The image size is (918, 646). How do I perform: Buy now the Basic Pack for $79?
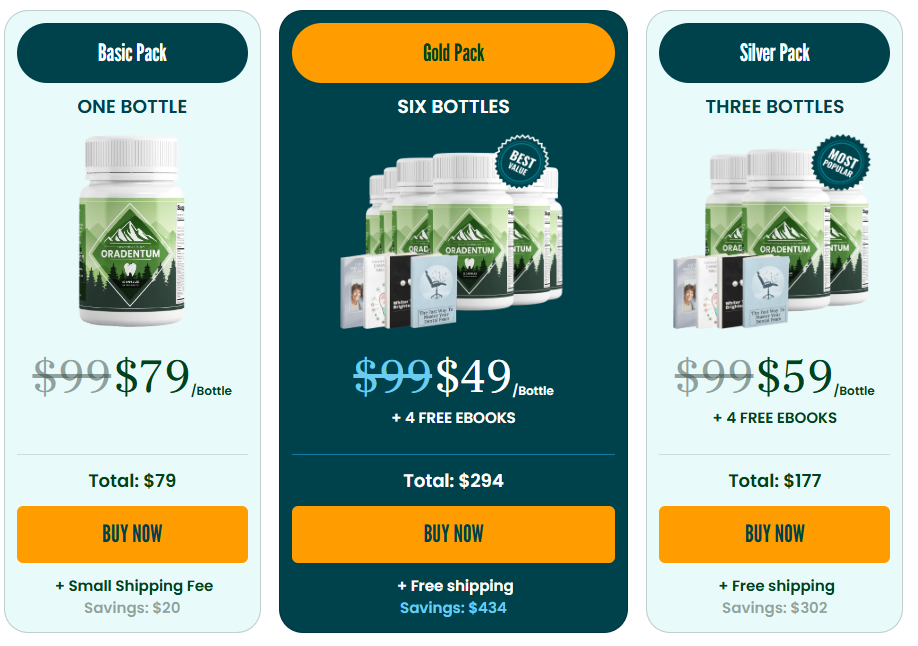pyautogui.click(x=132, y=534)
